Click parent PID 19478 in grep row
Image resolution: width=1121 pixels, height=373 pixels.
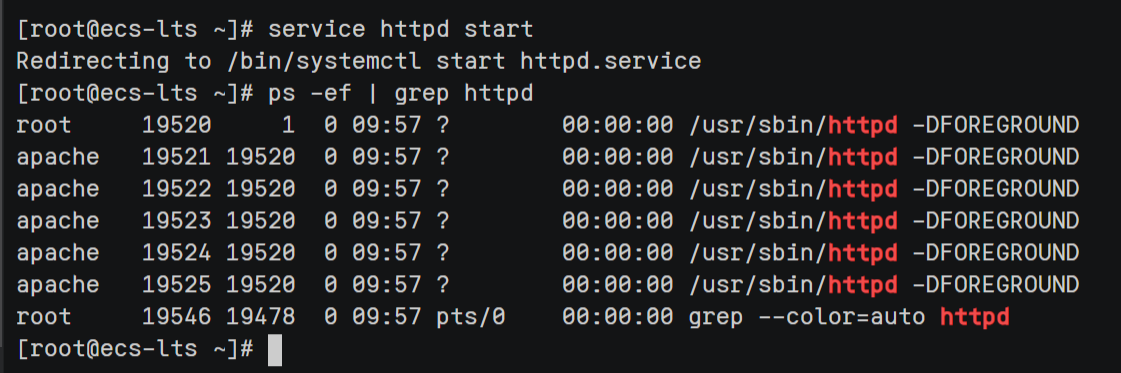pyautogui.click(x=260, y=317)
